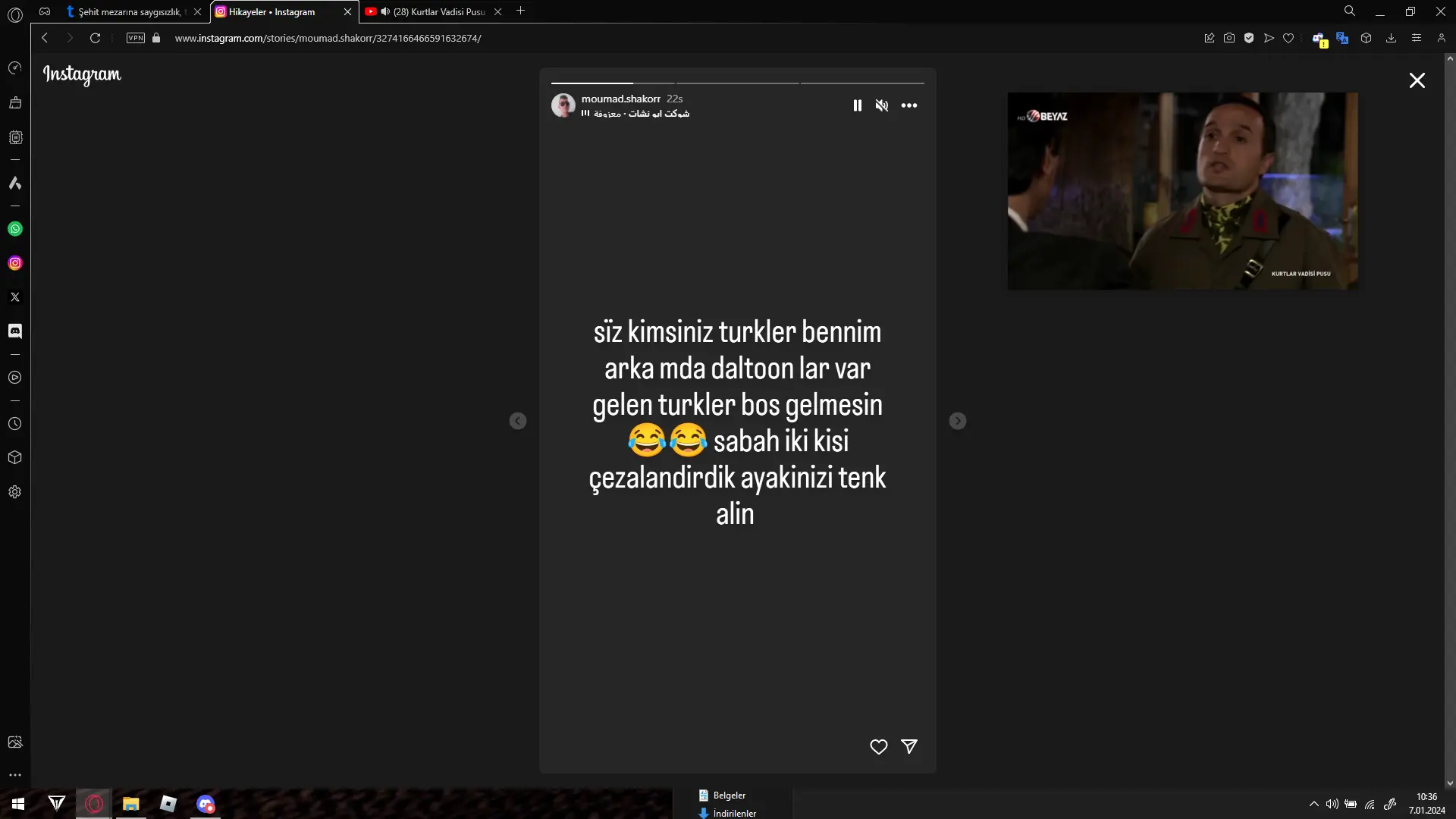Switch to Hikayeler • Instagram tab

[276, 11]
